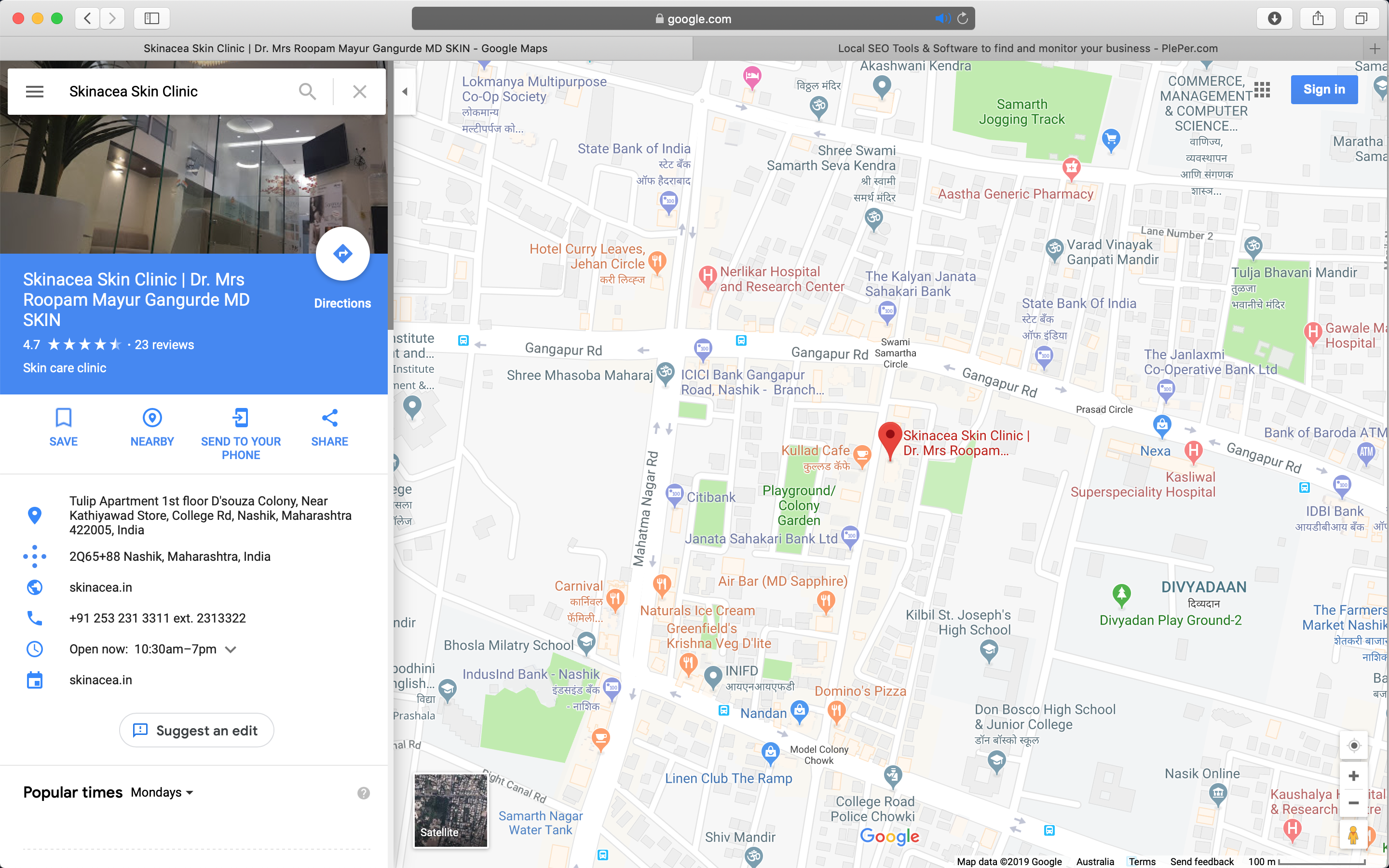The height and width of the screenshot is (868, 1389).
Task: Click the Skin care clinic category text
Action: 64,368
